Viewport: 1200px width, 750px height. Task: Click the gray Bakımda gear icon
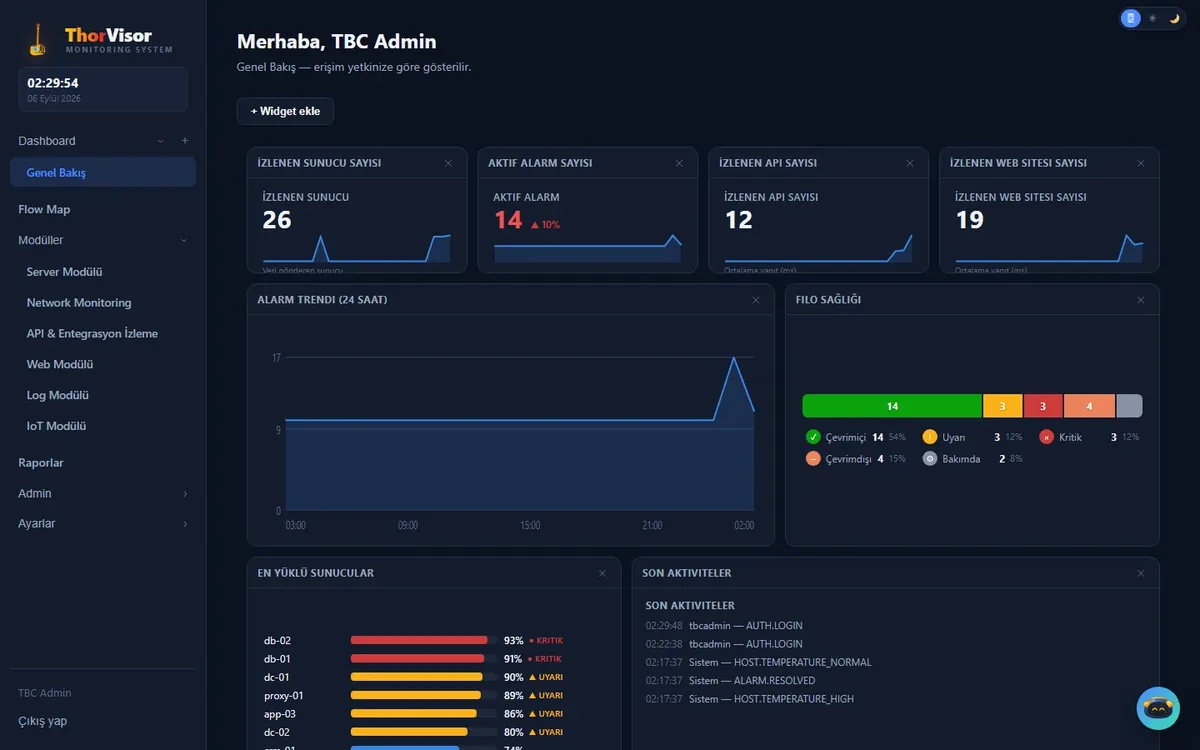[x=930, y=459]
